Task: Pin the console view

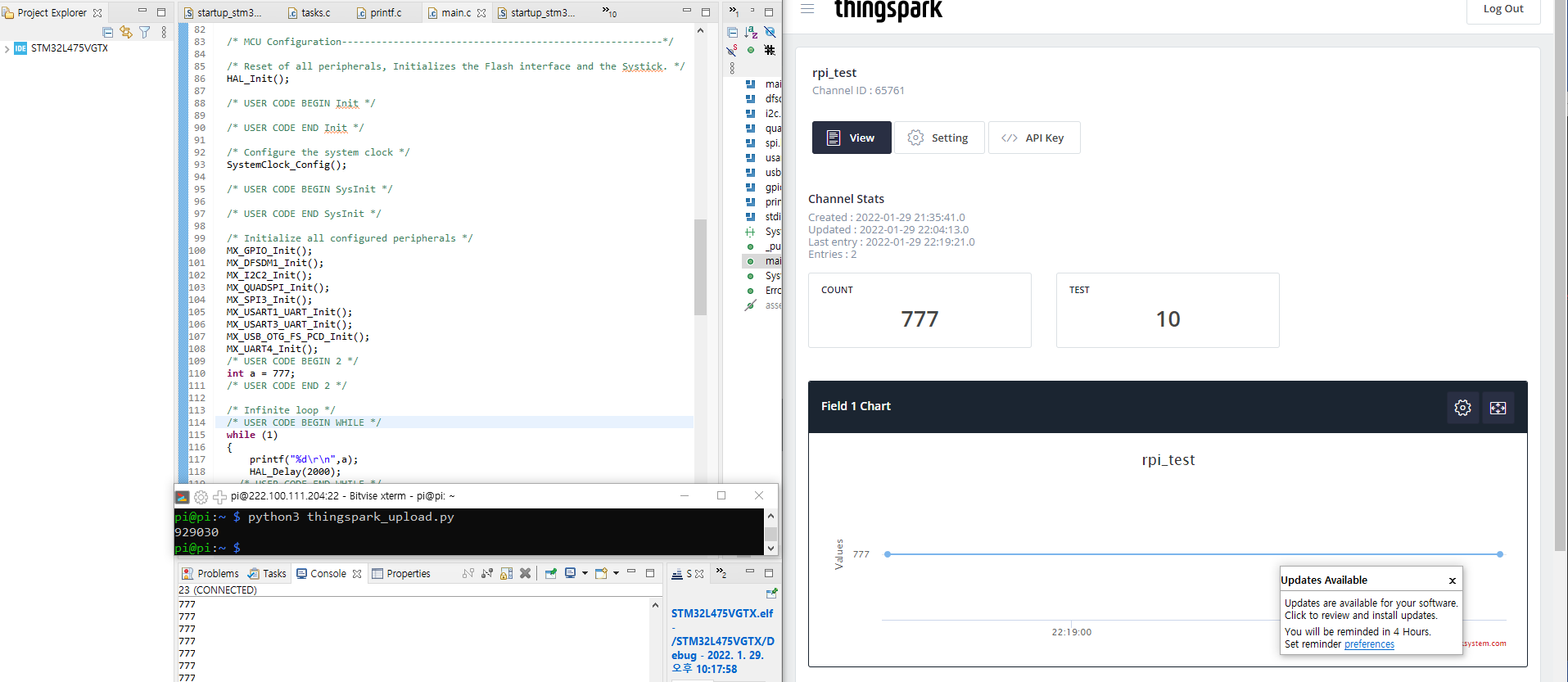Action: click(550, 573)
